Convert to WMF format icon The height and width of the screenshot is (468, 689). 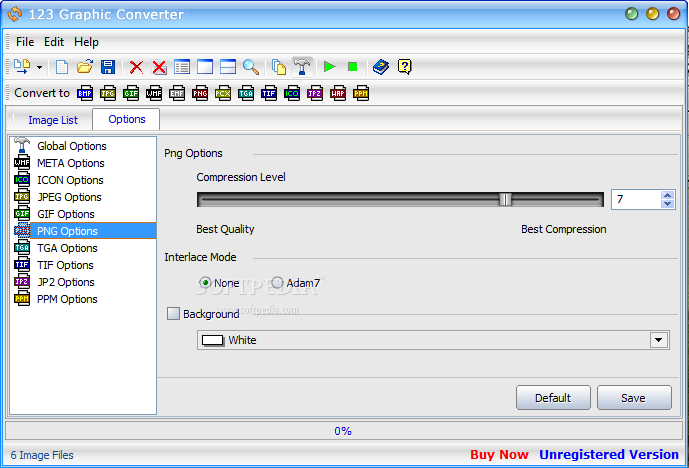154,93
